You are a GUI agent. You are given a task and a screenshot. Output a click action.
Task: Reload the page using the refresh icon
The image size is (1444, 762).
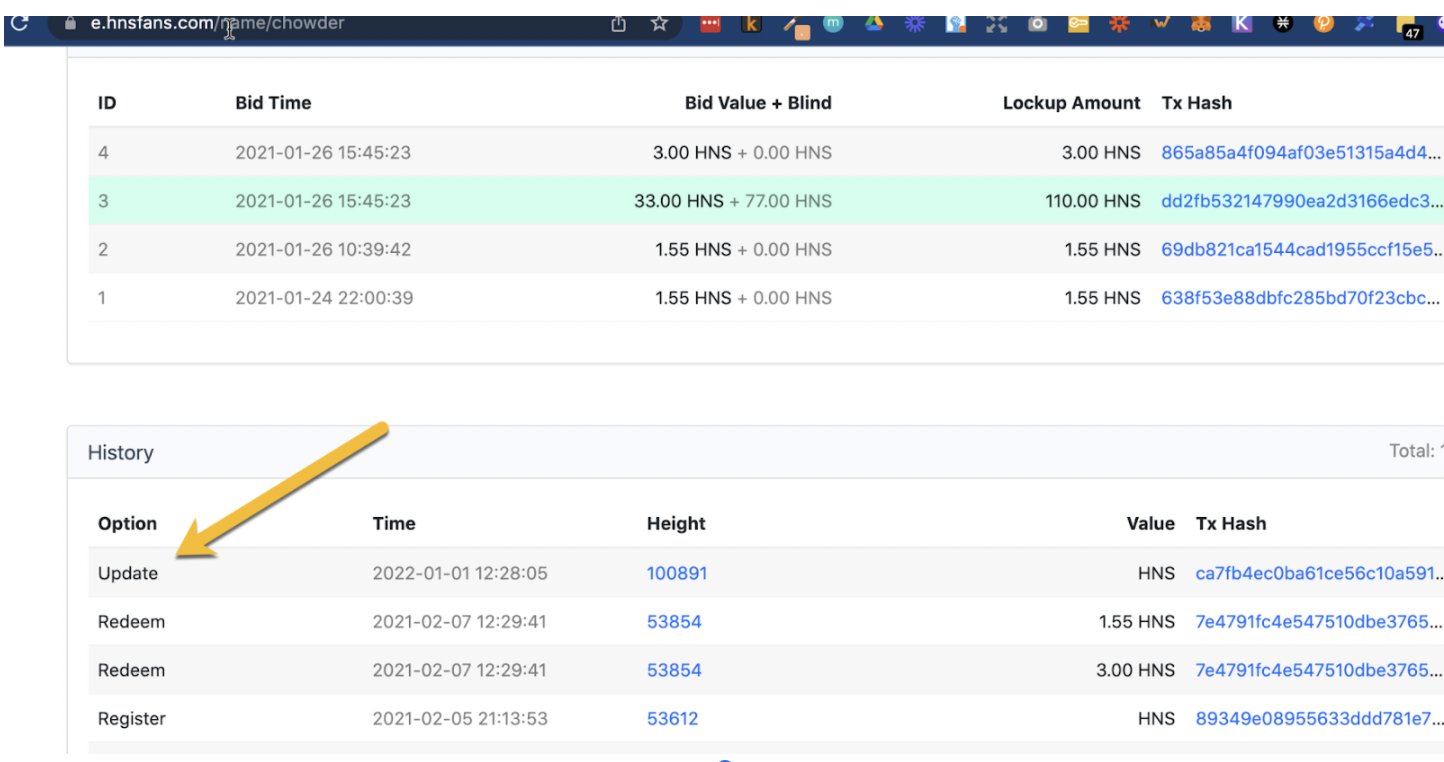pyautogui.click(x=18, y=23)
